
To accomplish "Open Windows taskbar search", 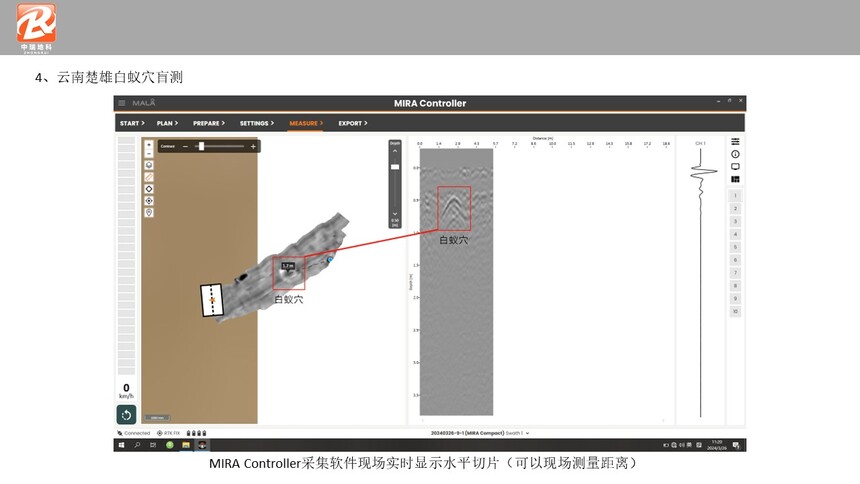I will [x=137, y=445].
